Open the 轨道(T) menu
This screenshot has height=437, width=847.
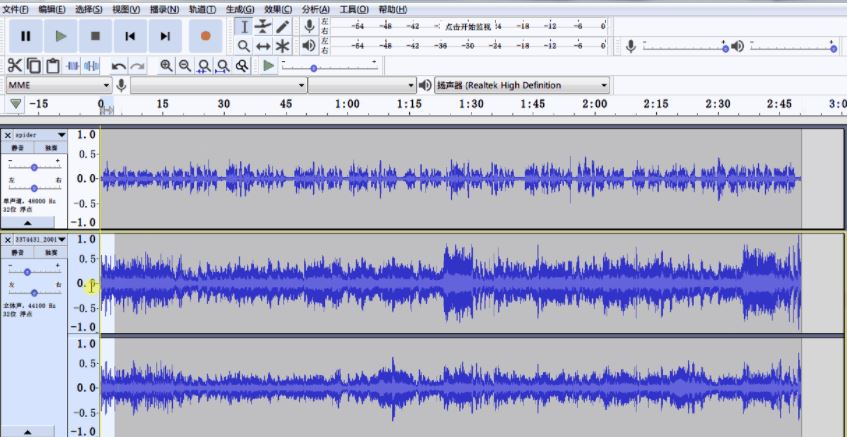(x=203, y=9)
